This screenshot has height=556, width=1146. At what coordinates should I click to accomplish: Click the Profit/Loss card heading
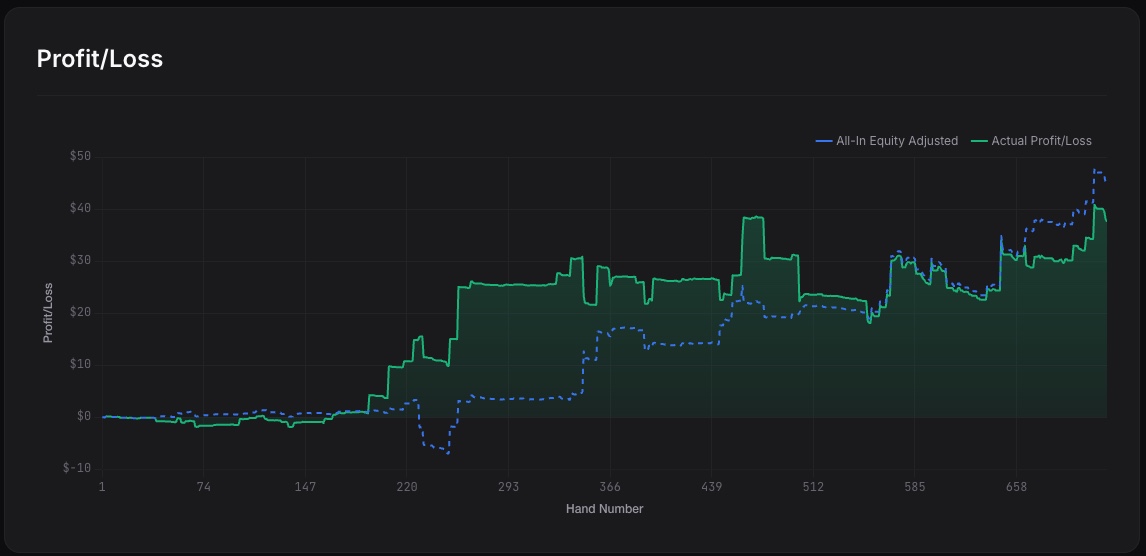(99, 59)
